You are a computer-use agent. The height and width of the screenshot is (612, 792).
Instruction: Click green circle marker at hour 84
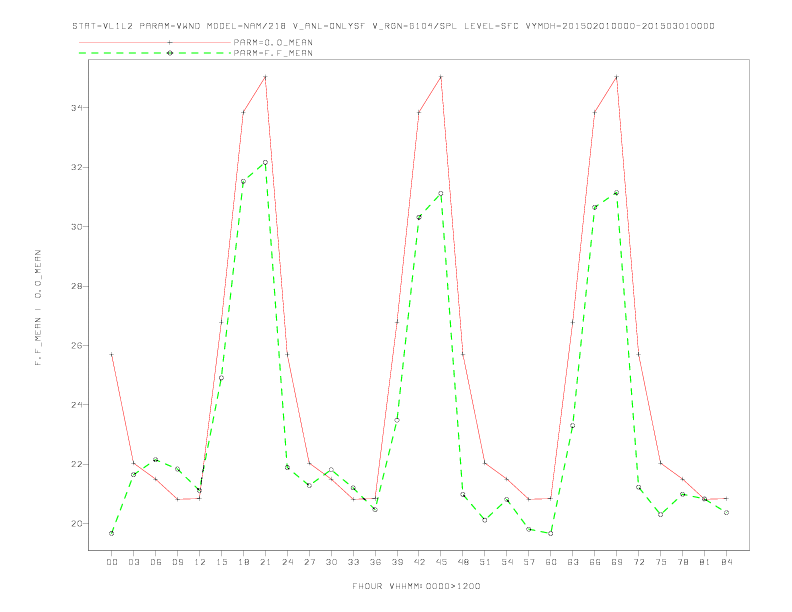coord(727,513)
